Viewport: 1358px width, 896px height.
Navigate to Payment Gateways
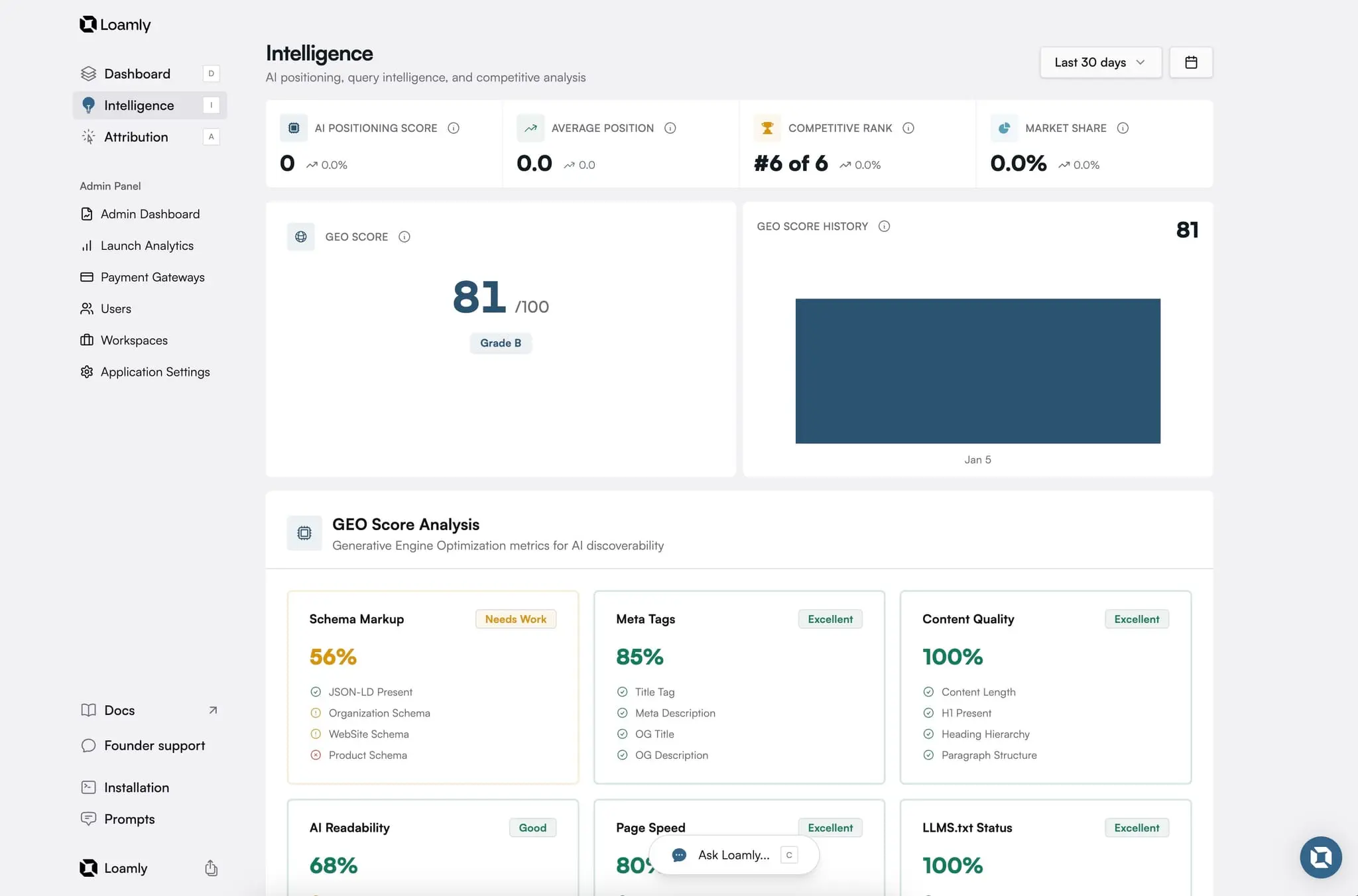click(x=143, y=277)
